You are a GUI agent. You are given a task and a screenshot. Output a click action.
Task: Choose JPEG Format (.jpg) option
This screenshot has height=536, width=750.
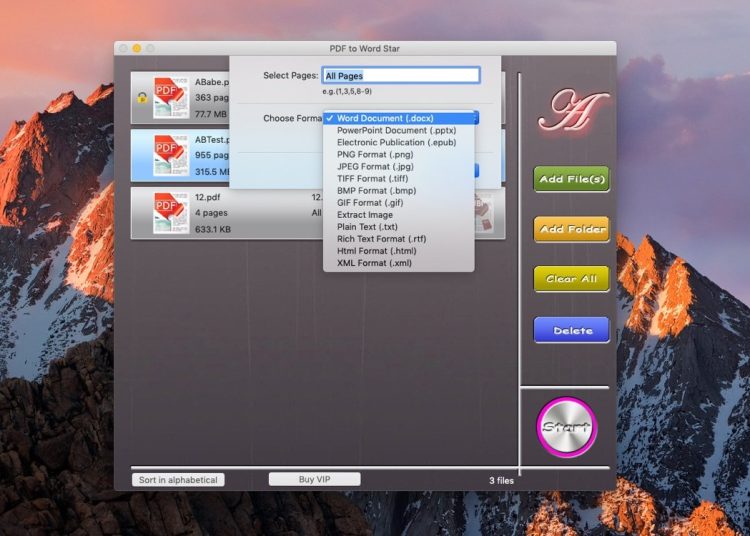click(x=376, y=167)
